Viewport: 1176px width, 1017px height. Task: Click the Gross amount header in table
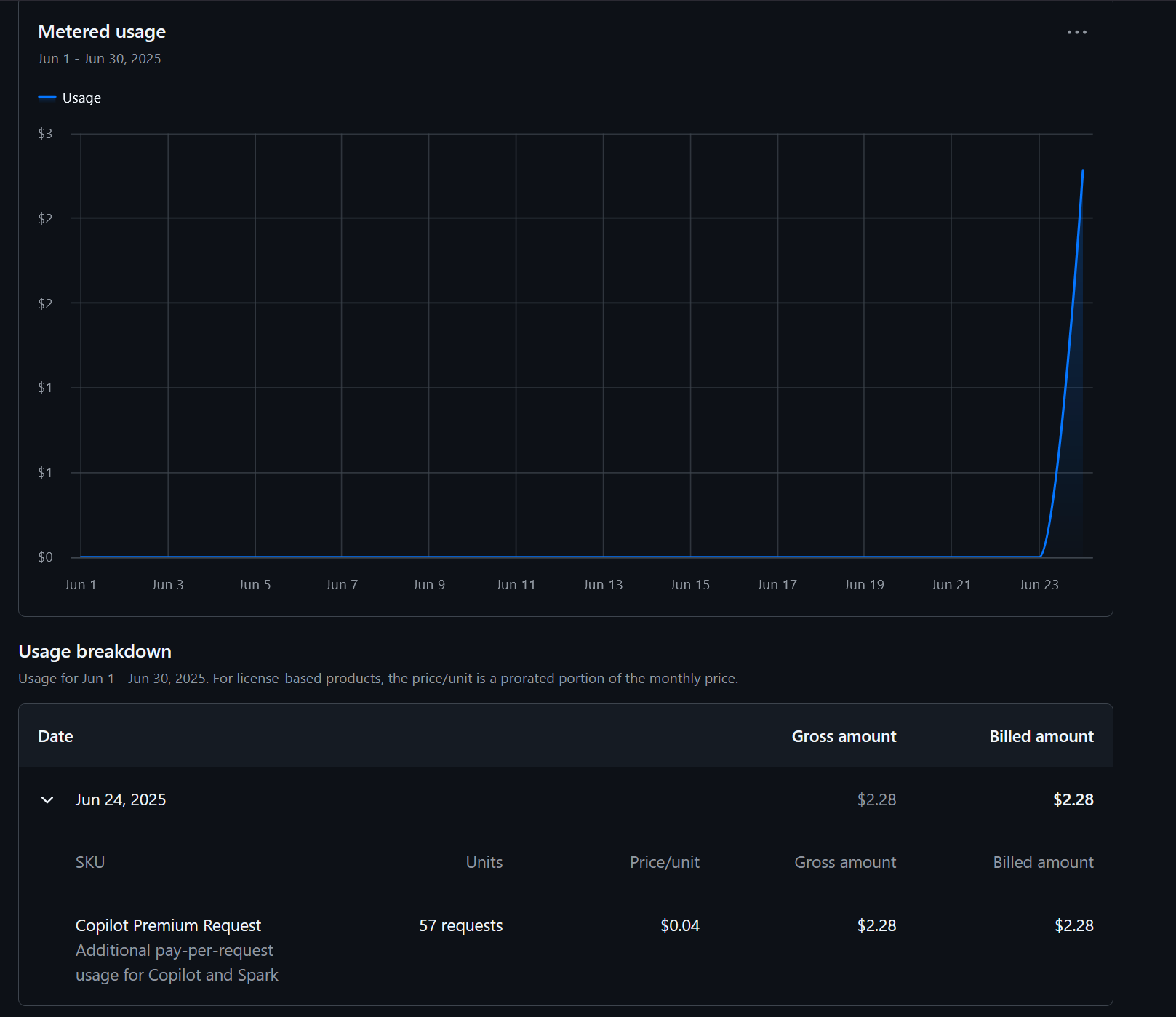click(x=844, y=736)
